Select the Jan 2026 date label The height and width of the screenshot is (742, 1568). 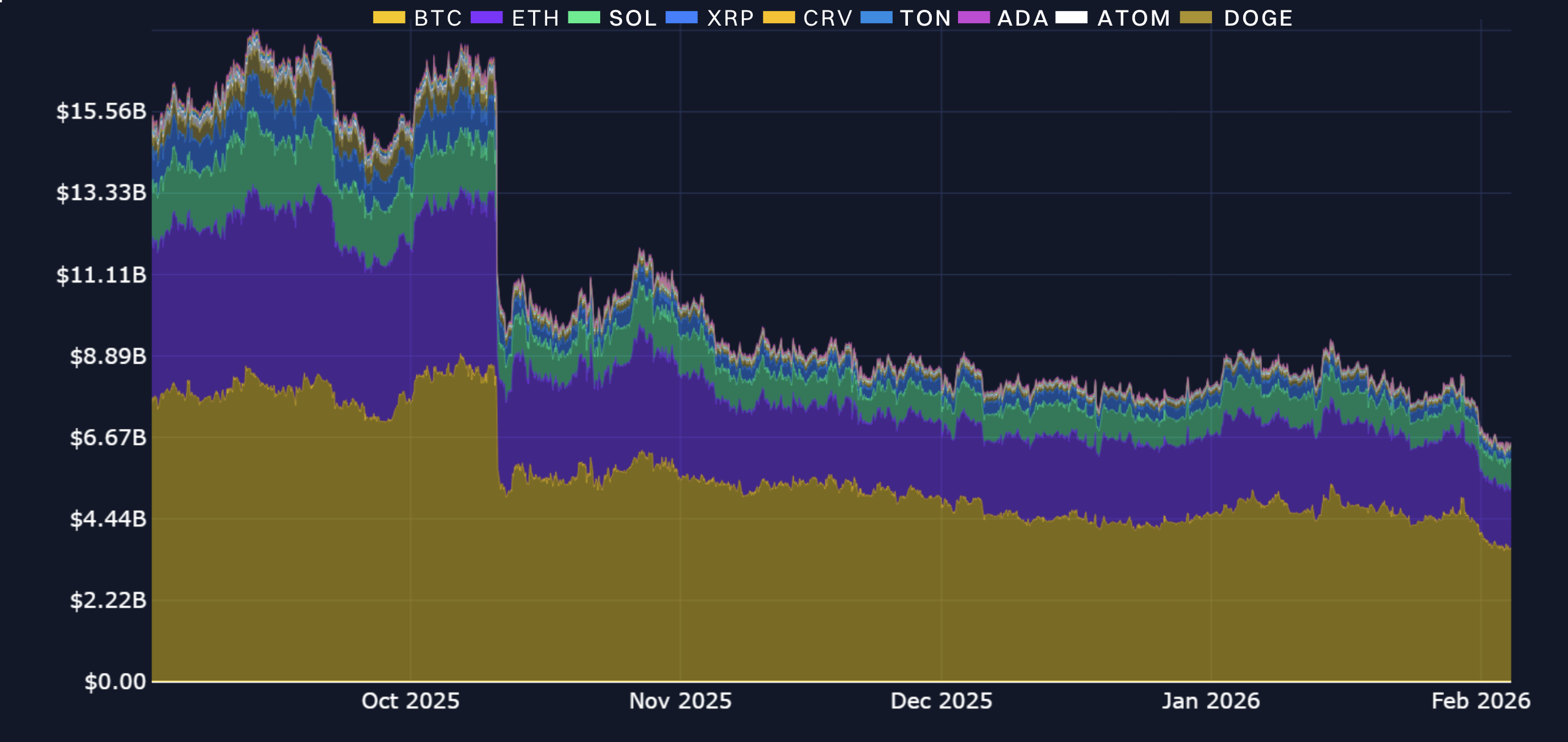[x=1211, y=701]
